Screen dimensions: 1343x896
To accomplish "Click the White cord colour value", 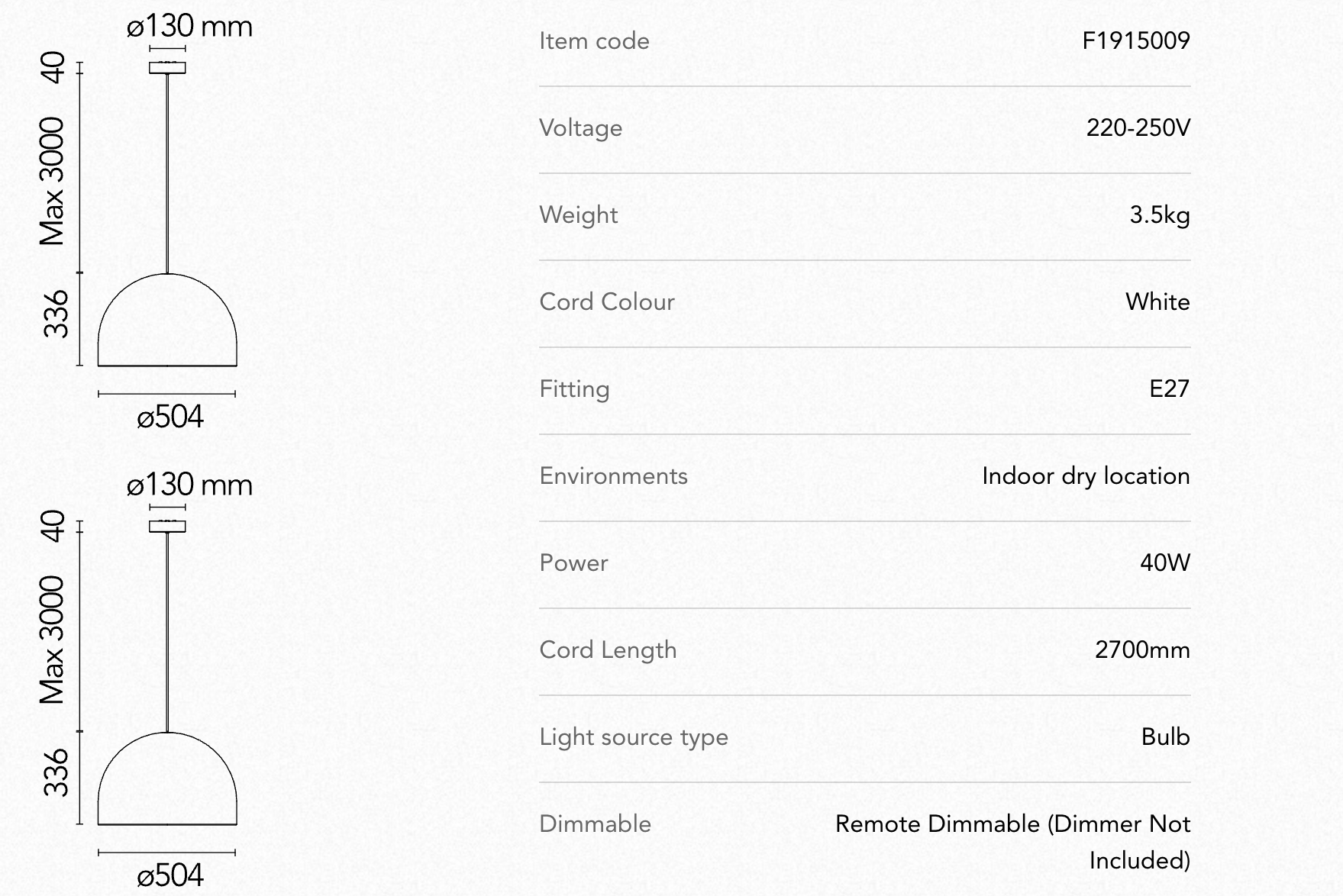I will pos(1157,301).
